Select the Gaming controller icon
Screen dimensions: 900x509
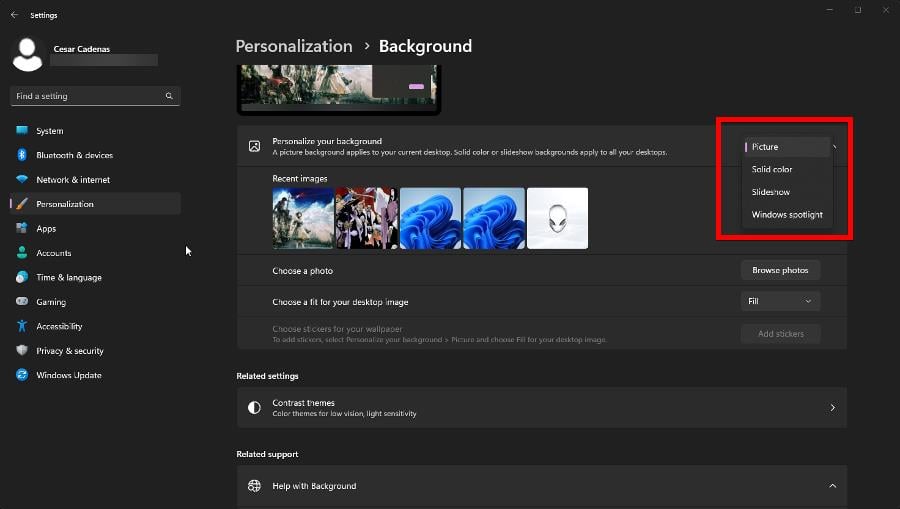coord(21,302)
